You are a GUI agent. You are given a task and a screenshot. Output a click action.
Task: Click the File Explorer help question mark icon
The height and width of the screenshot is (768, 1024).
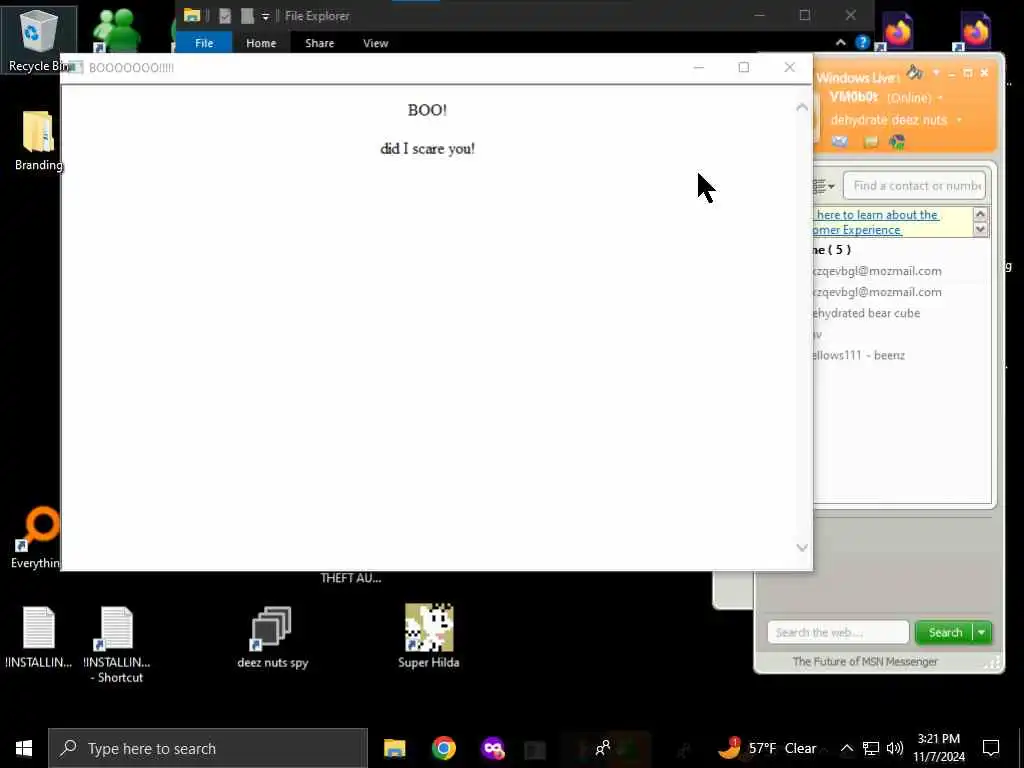(x=862, y=42)
